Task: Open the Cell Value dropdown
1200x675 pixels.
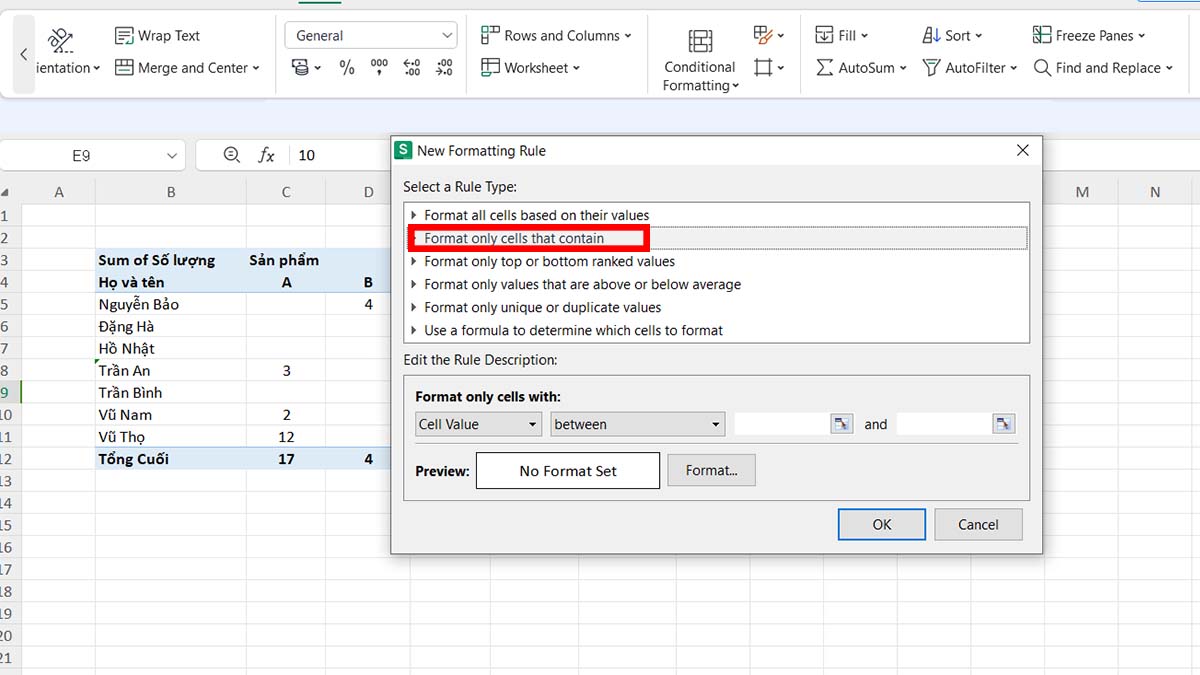Action: (479, 424)
